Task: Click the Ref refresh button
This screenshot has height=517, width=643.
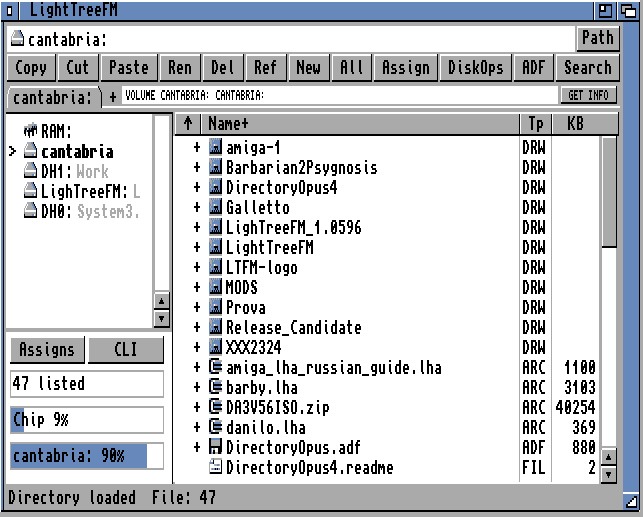Action: [265, 68]
